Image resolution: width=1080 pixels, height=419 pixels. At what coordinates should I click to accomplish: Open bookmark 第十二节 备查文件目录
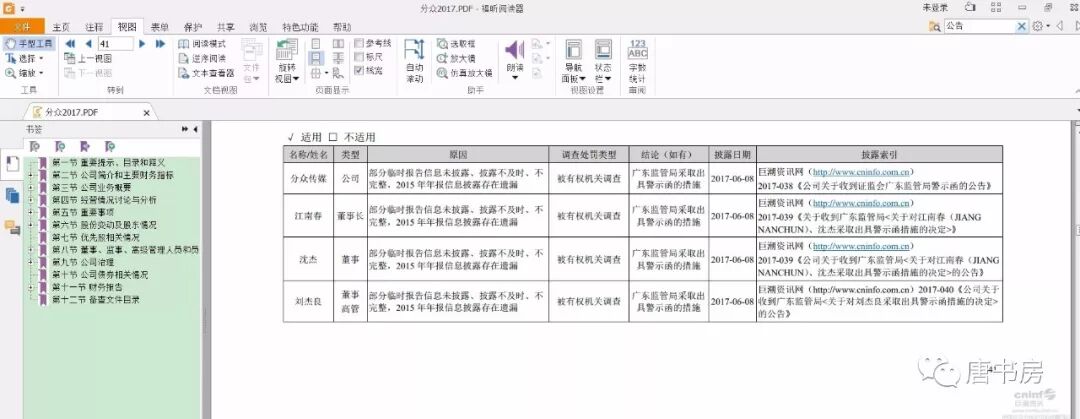coord(95,299)
